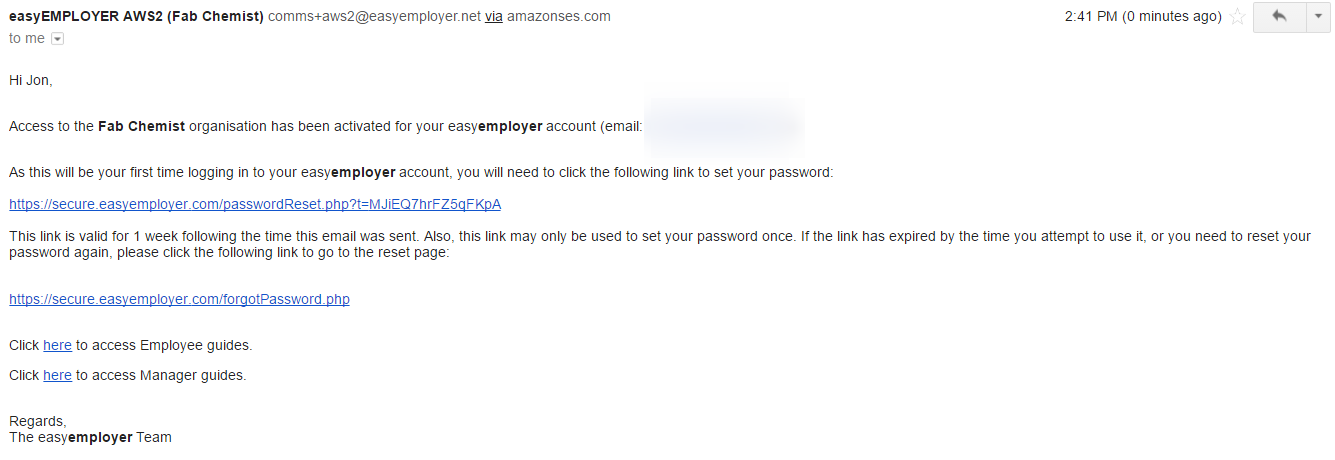Screen dimensions: 1335x460
Task: Click 'The easyemployer Team' signature
Action: [x=90, y=437]
